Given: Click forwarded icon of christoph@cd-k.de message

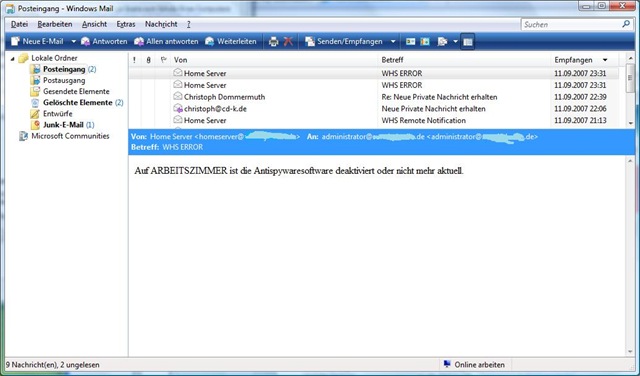Looking at the screenshot, I should tap(178, 108).
